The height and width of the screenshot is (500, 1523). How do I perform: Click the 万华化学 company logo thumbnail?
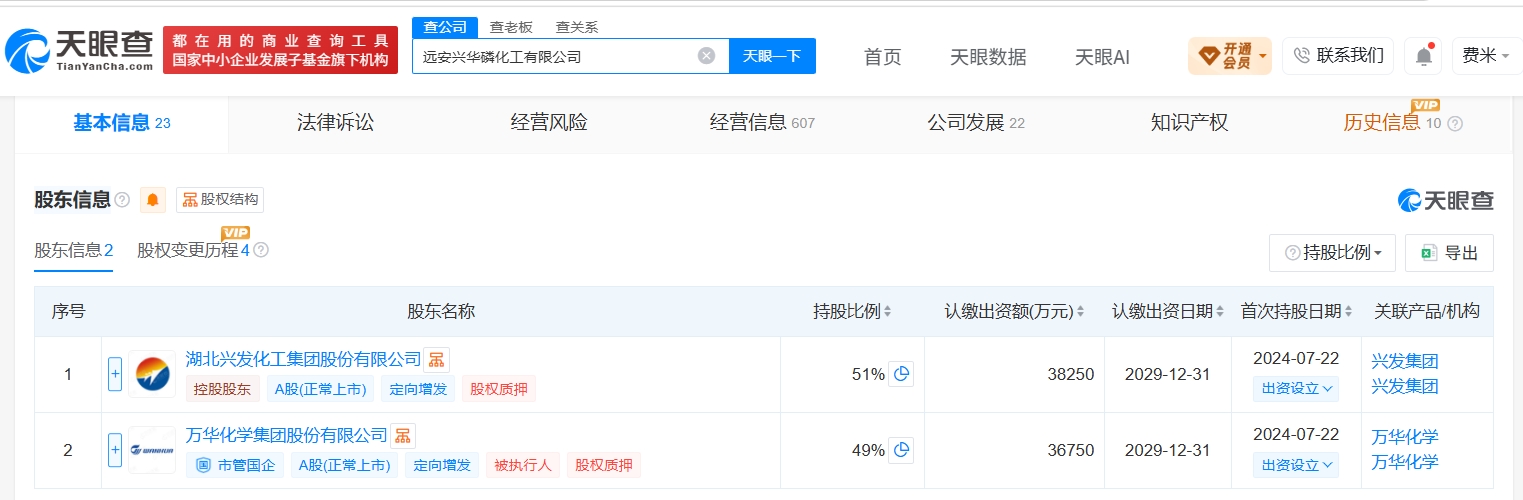point(152,450)
